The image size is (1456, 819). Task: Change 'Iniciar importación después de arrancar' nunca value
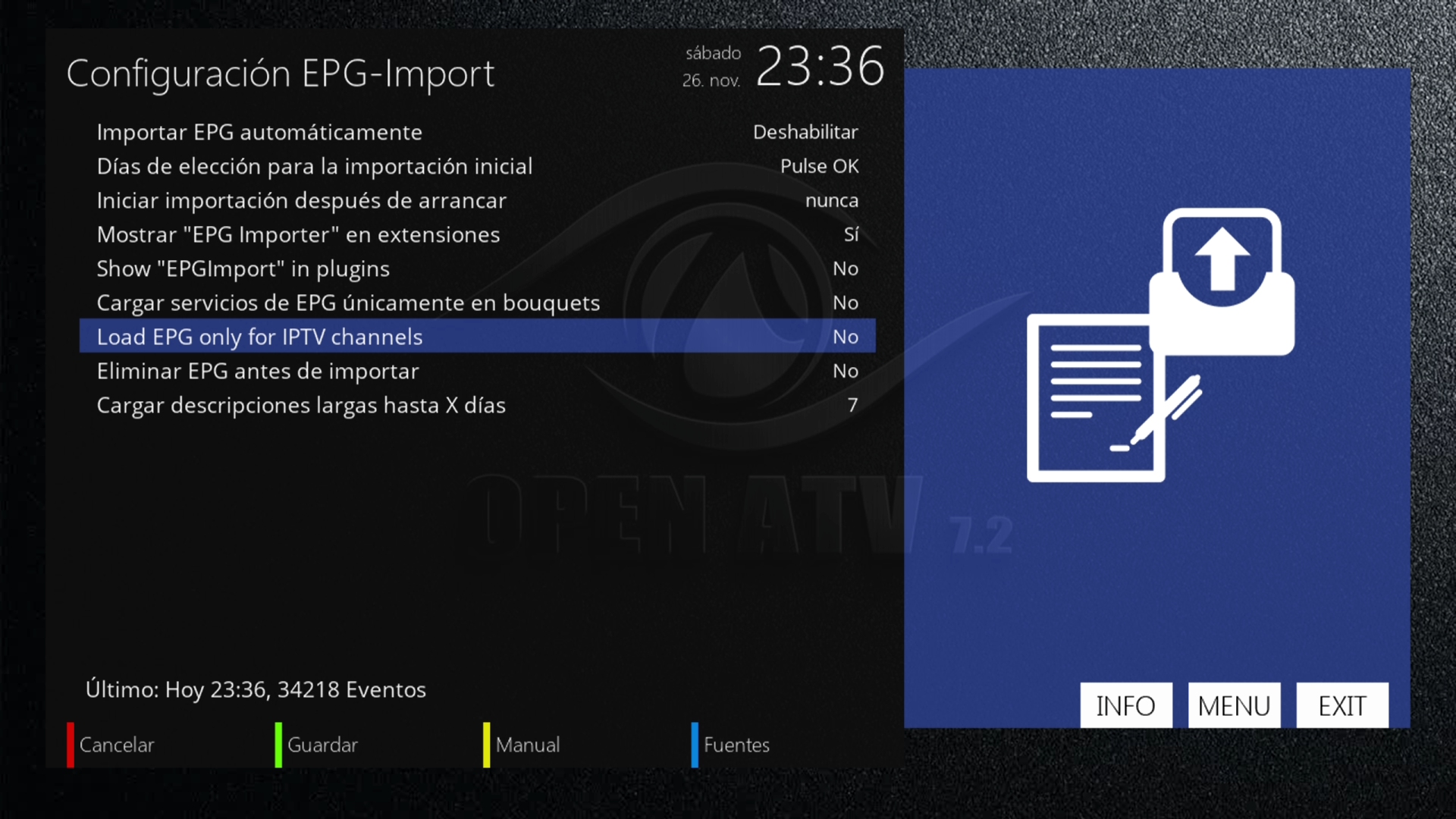pyautogui.click(x=831, y=200)
